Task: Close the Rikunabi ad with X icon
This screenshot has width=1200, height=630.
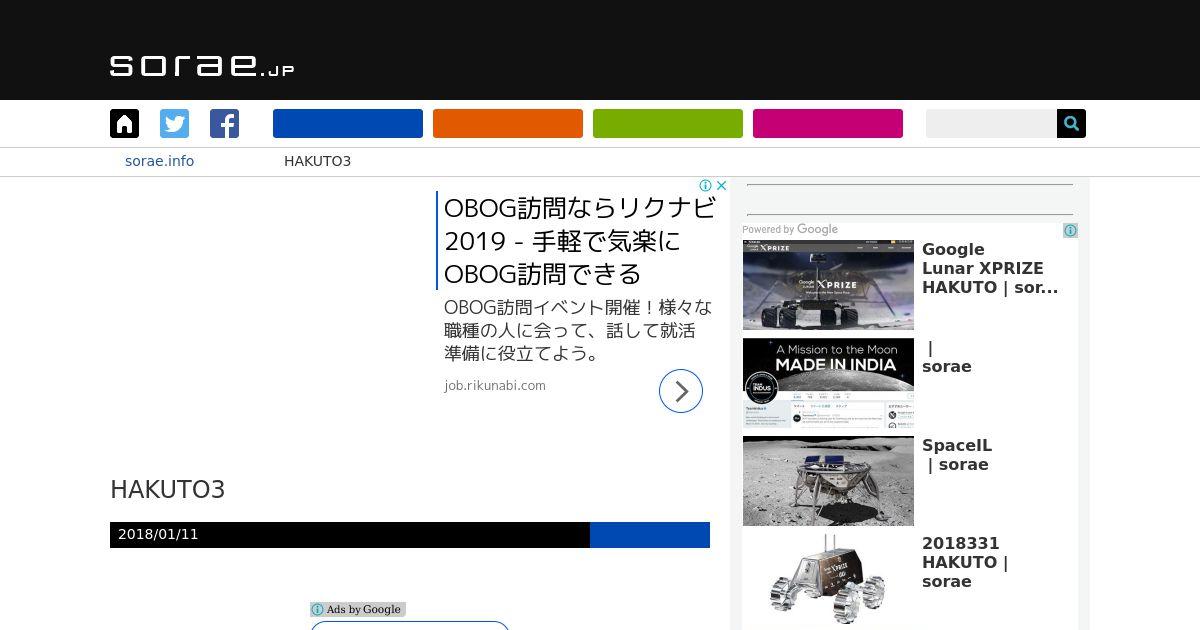Action: 722,185
